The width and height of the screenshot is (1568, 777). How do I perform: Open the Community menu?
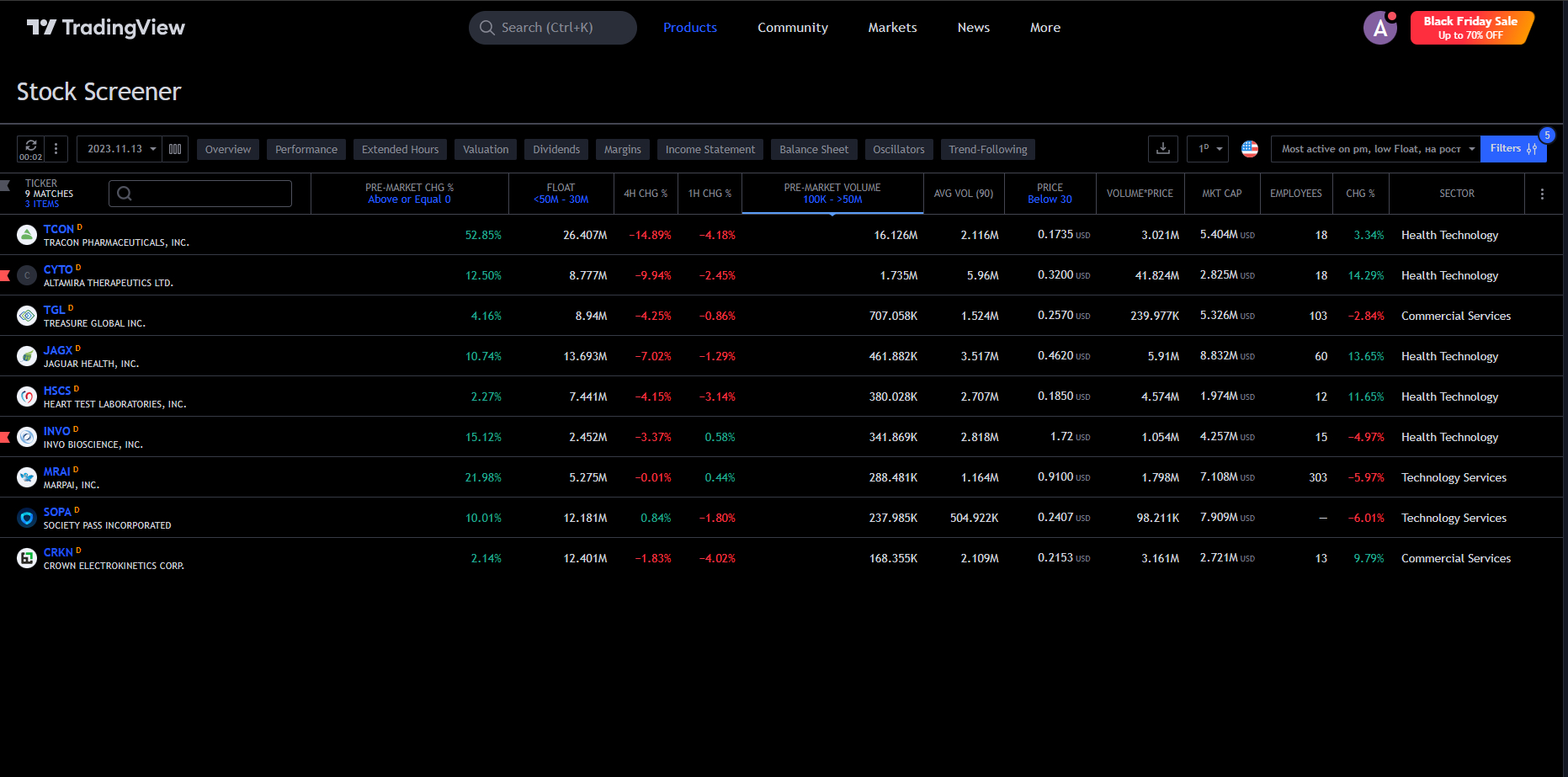(x=793, y=28)
